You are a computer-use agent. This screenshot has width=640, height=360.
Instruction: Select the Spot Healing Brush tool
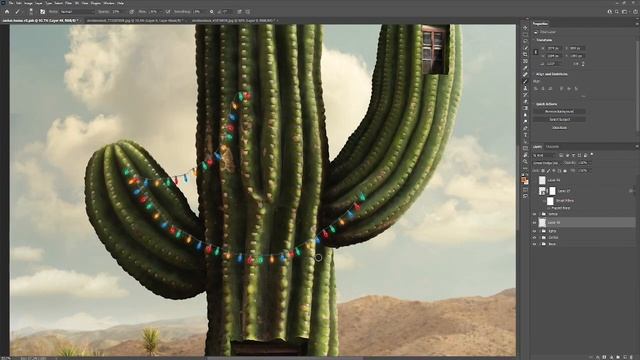click(x=525, y=75)
